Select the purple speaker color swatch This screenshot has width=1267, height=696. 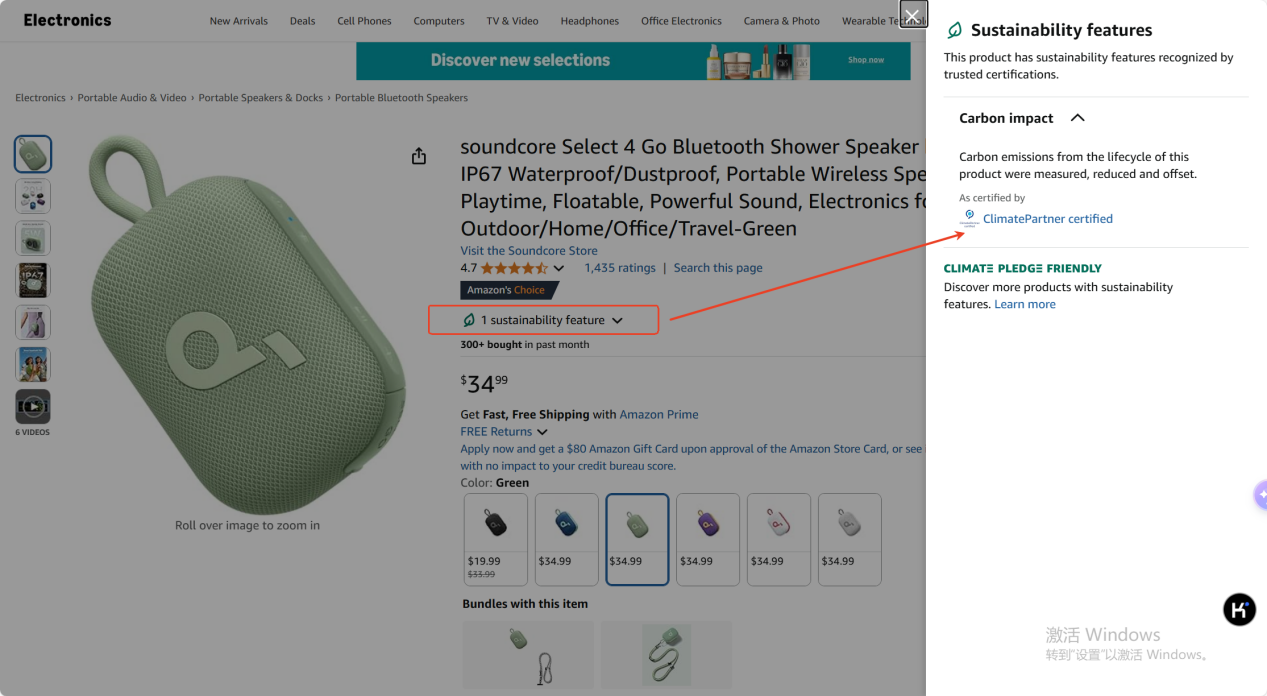(x=708, y=539)
